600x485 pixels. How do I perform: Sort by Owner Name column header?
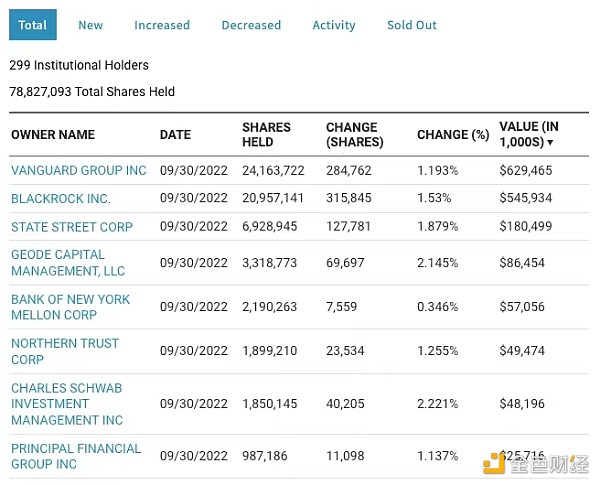[53, 135]
